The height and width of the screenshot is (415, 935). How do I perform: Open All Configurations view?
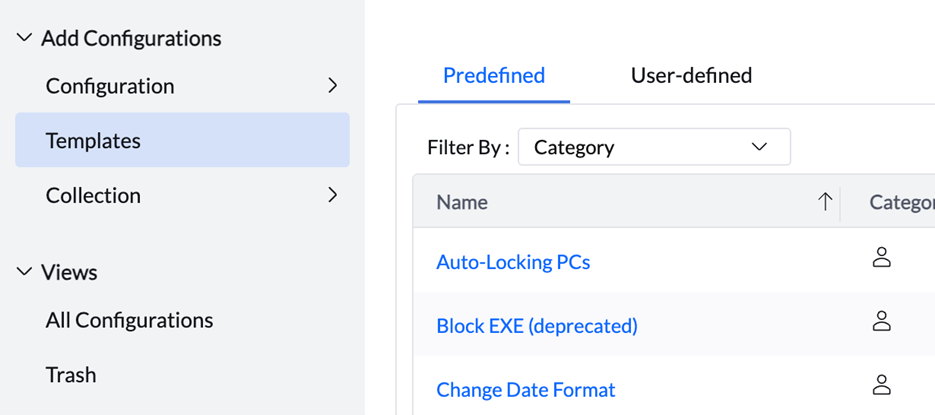(129, 320)
